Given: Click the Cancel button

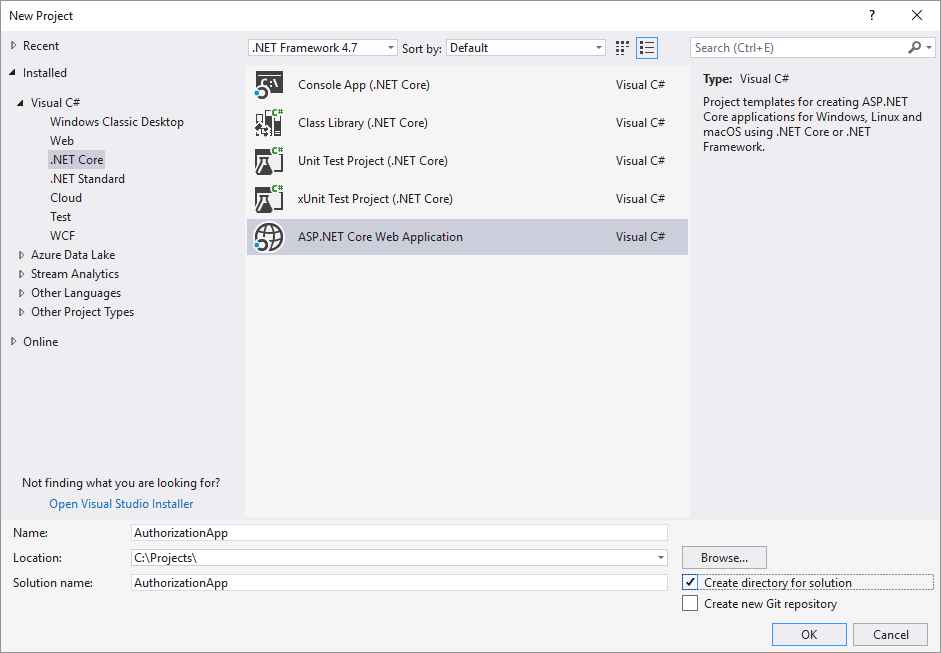Looking at the screenshot, I should (x=891, y=634).
